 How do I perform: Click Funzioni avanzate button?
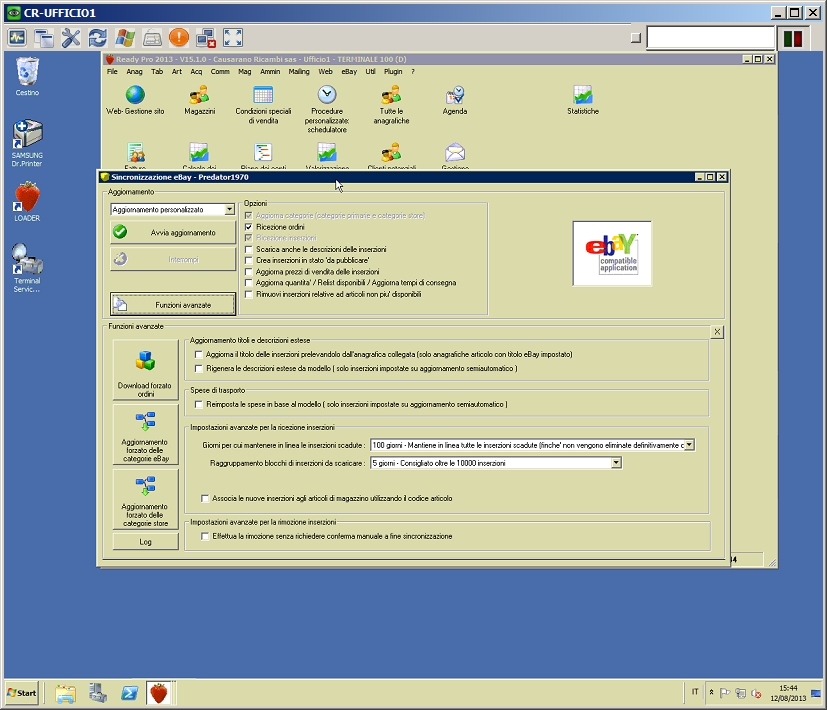[173, 305]
